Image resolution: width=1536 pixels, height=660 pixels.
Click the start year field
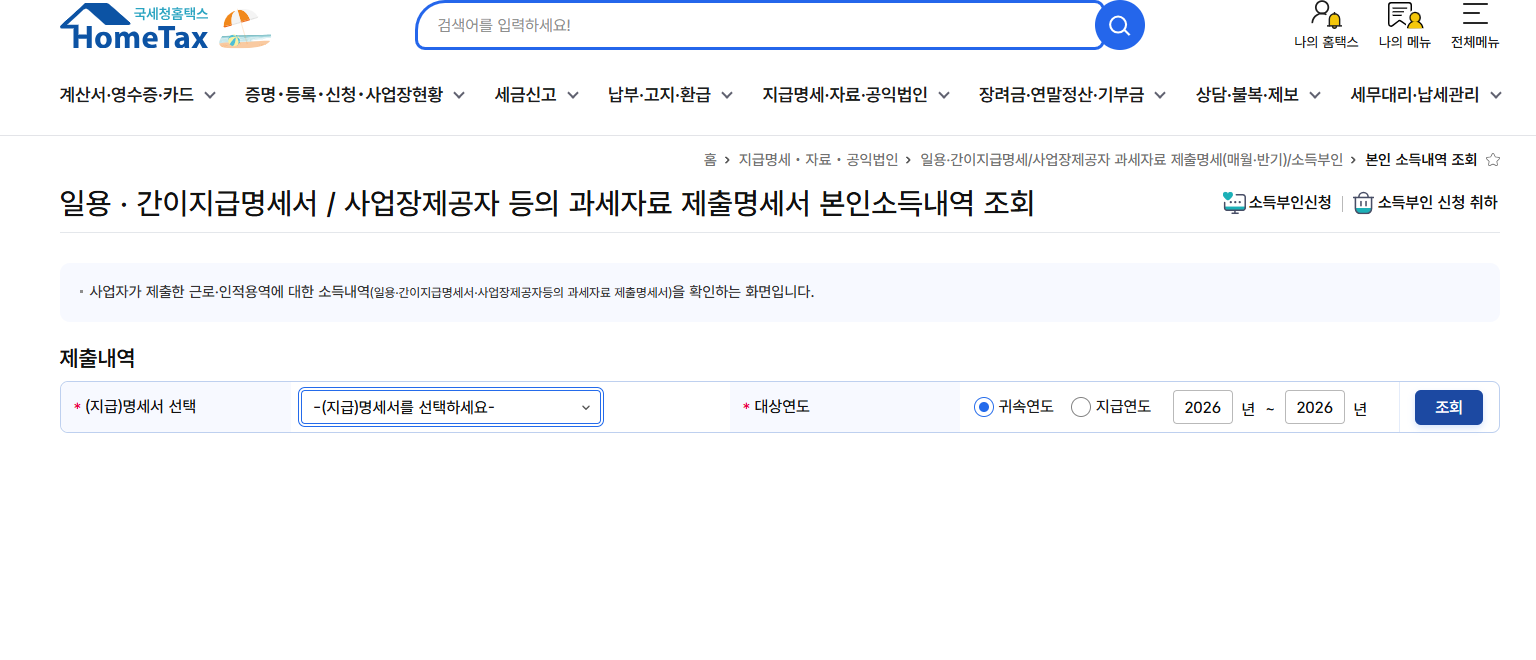click(x=1203, y=407)
